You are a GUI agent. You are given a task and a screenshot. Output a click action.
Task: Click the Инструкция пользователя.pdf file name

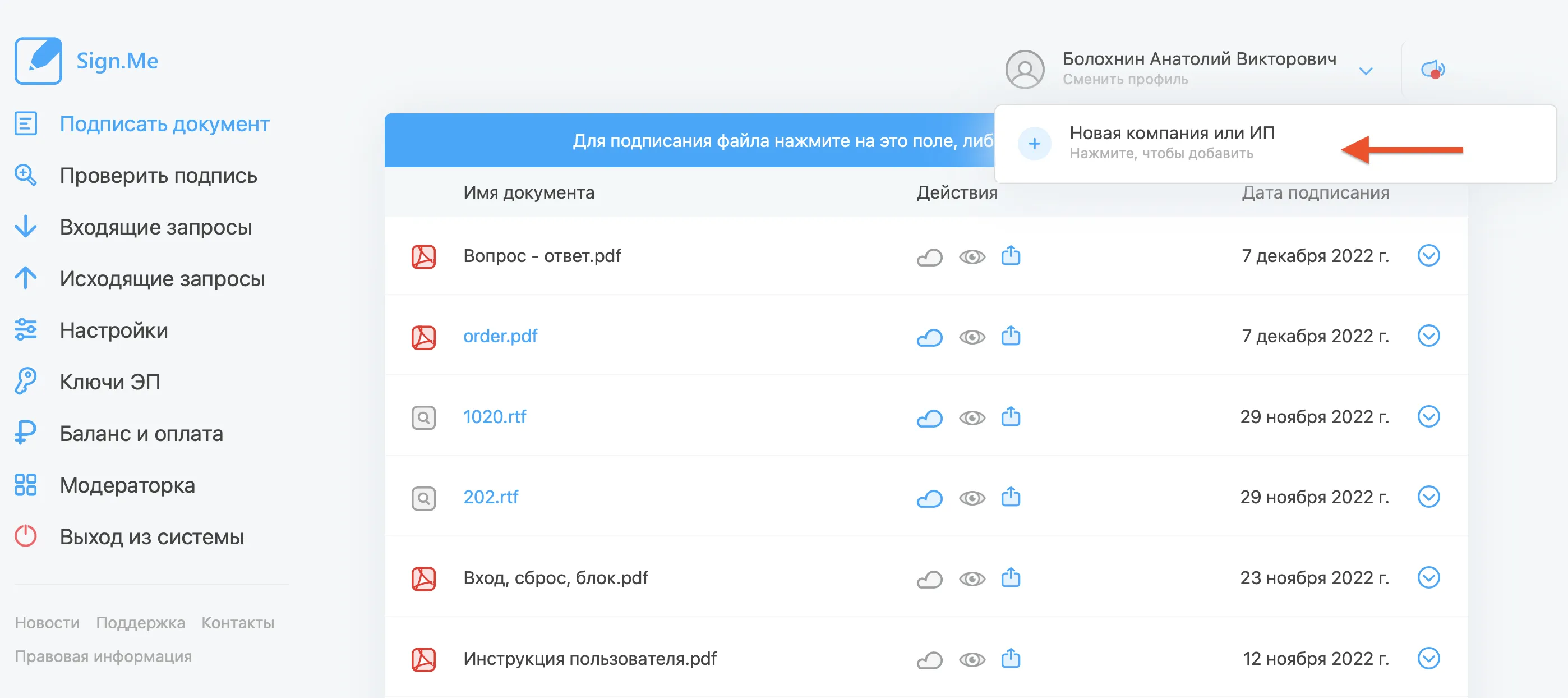(590, 658)
